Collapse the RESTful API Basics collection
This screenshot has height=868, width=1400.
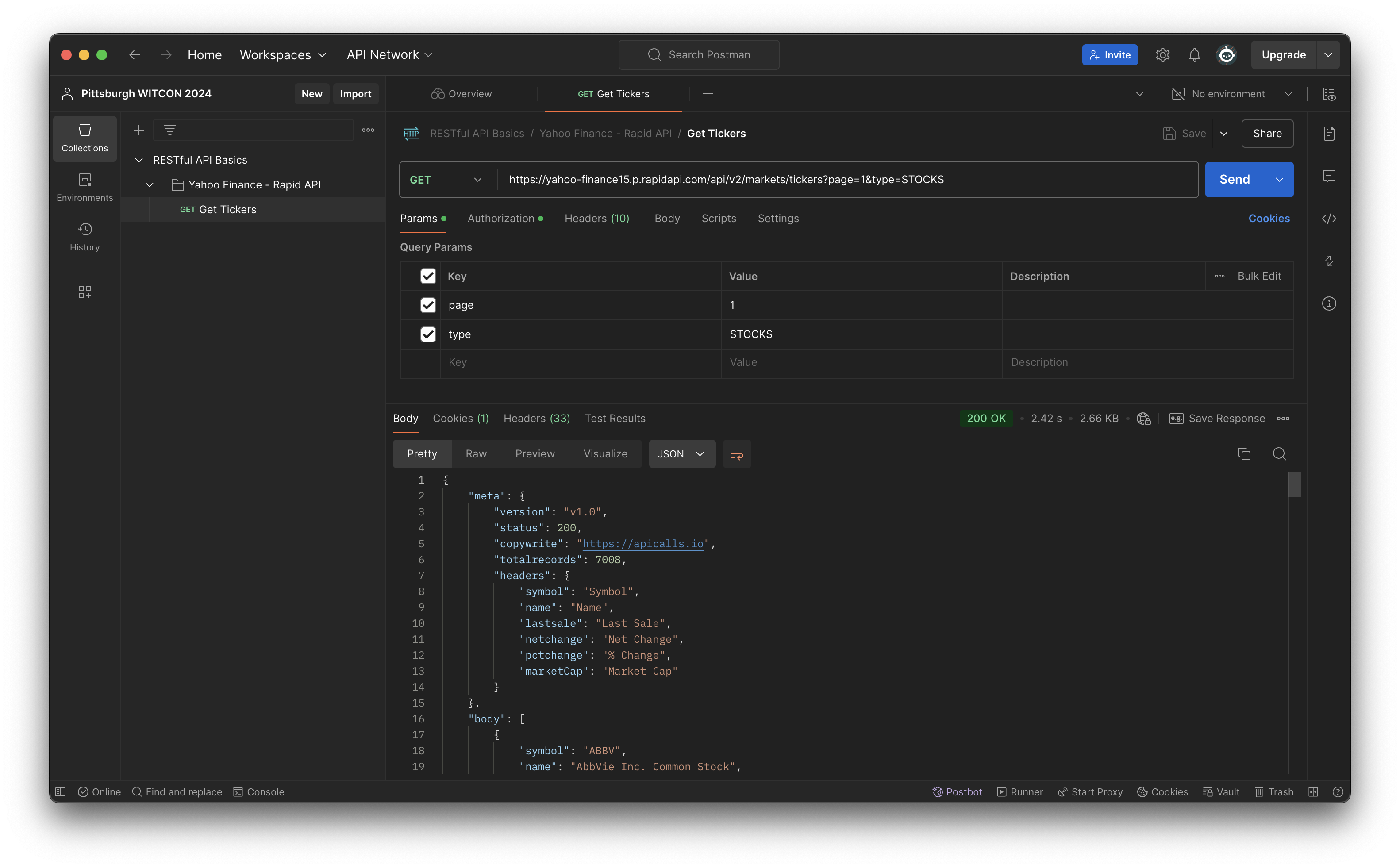(138, 160)
